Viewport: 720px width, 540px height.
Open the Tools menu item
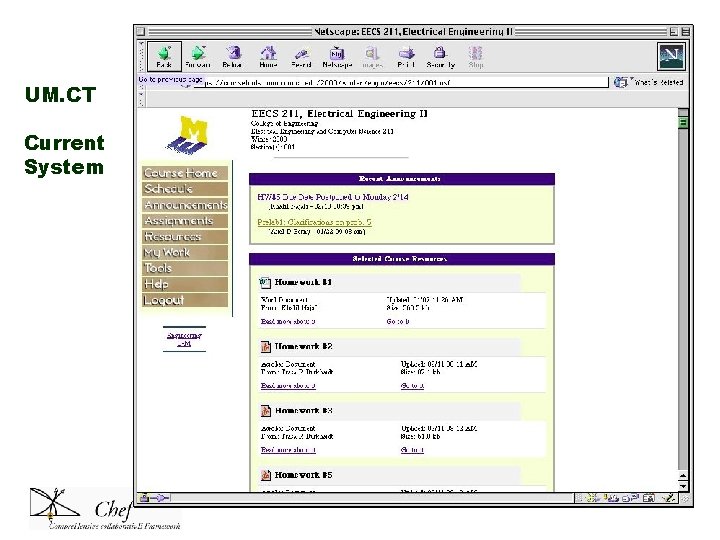coord(185,268)
